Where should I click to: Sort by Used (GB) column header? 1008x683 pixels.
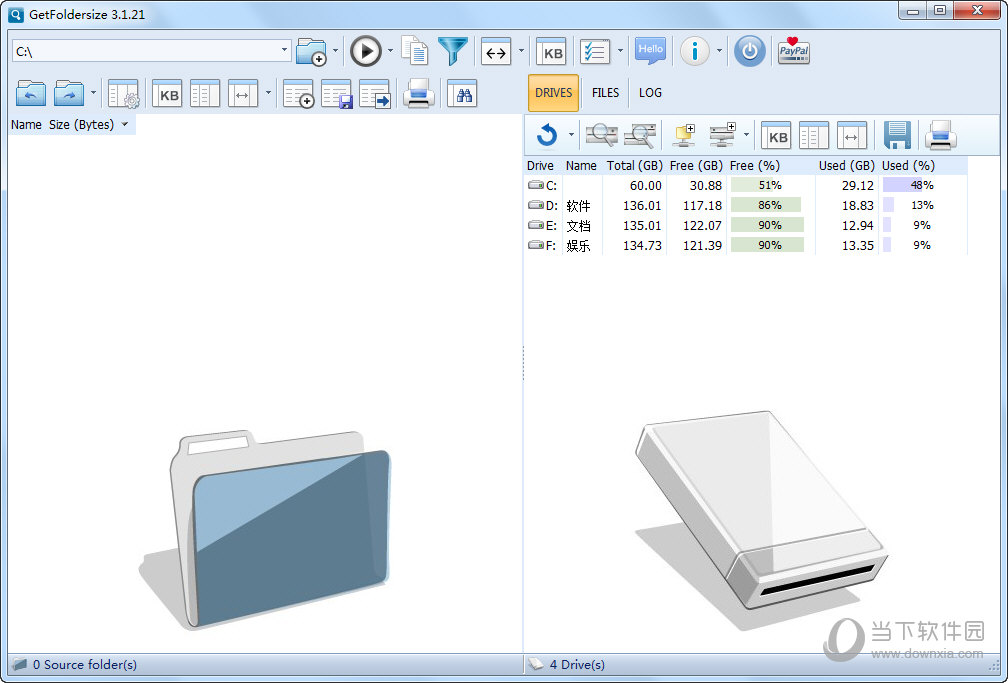(x=847, y=166)
